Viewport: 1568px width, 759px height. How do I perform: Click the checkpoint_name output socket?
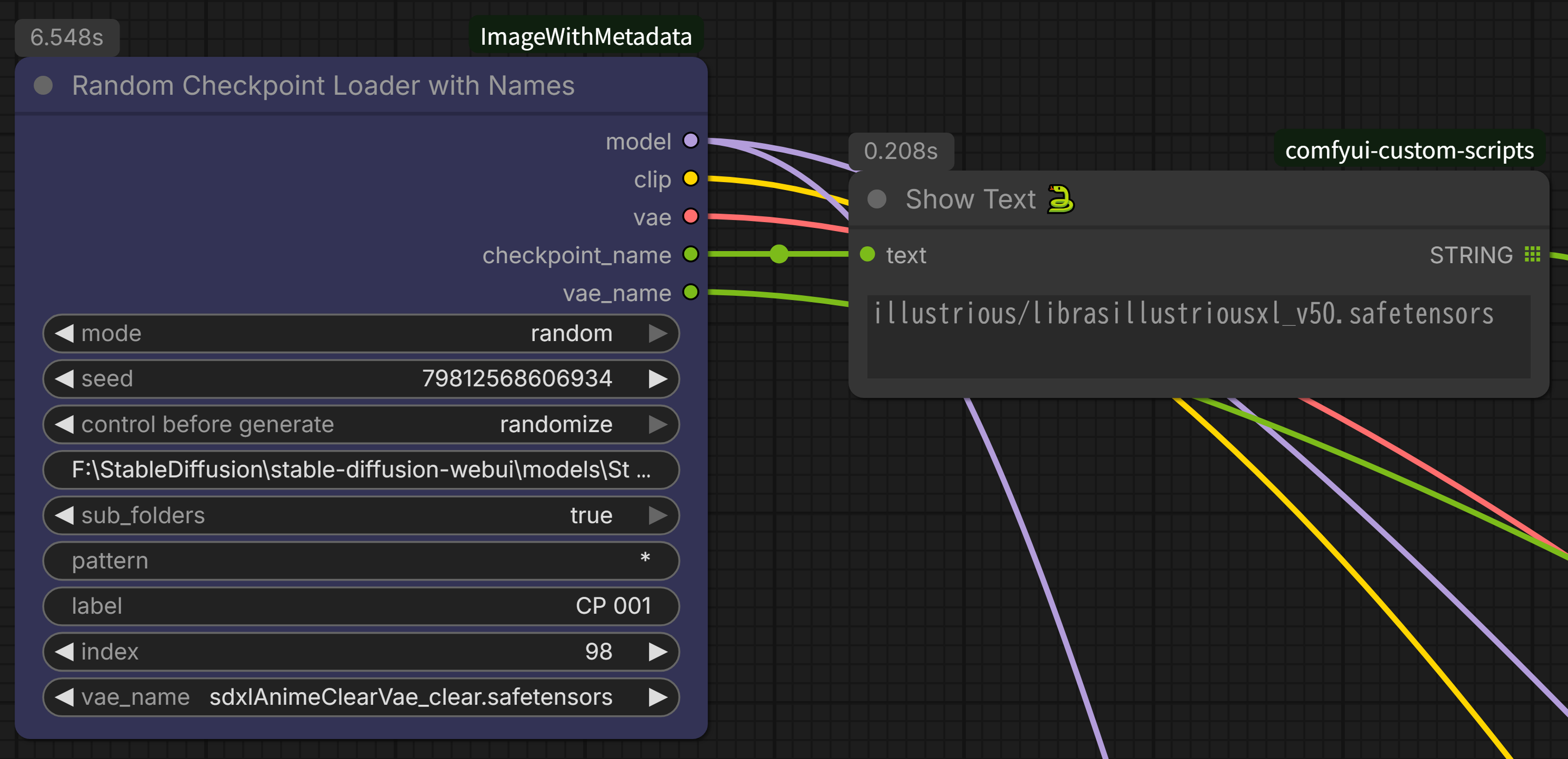[690, 254]
